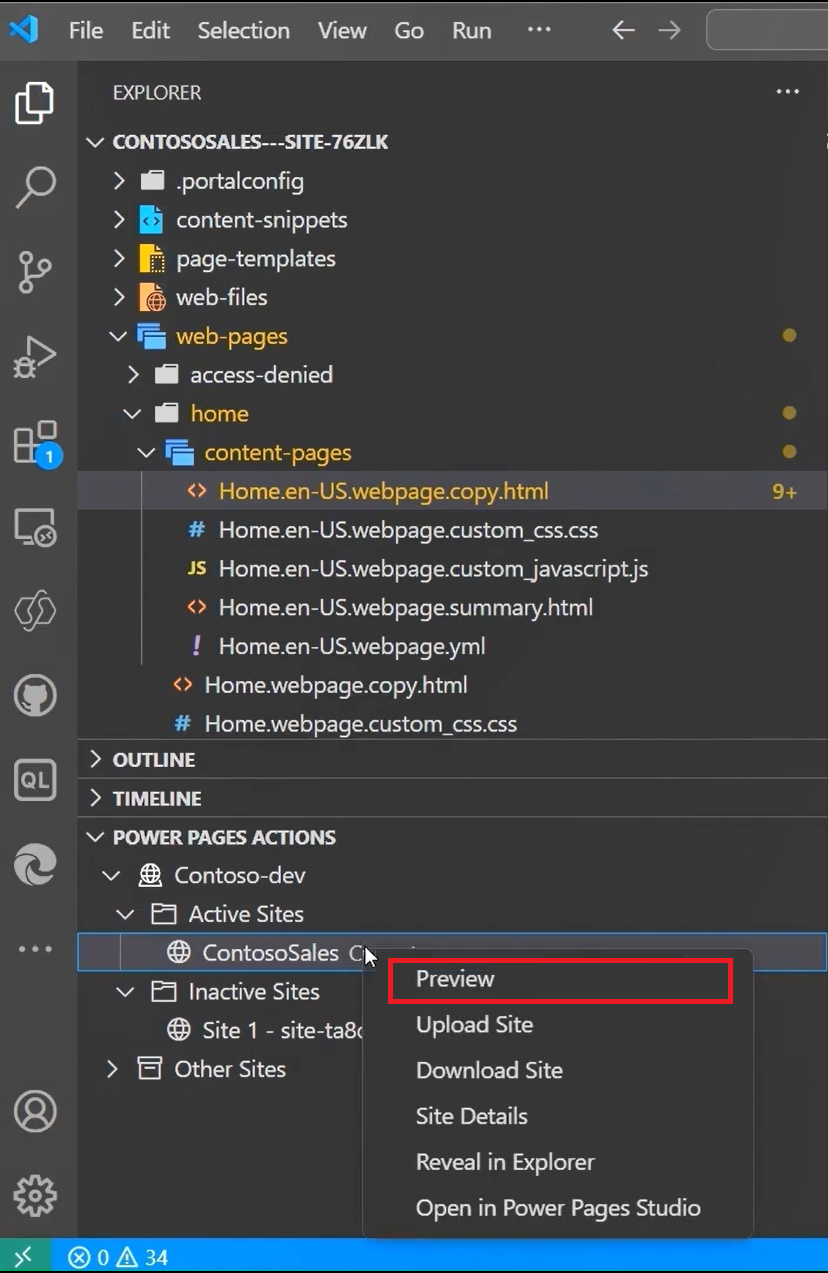The image size is (828, 1273).
Task: Collapse the Active Sites node
Action: (x=125, y=915)
